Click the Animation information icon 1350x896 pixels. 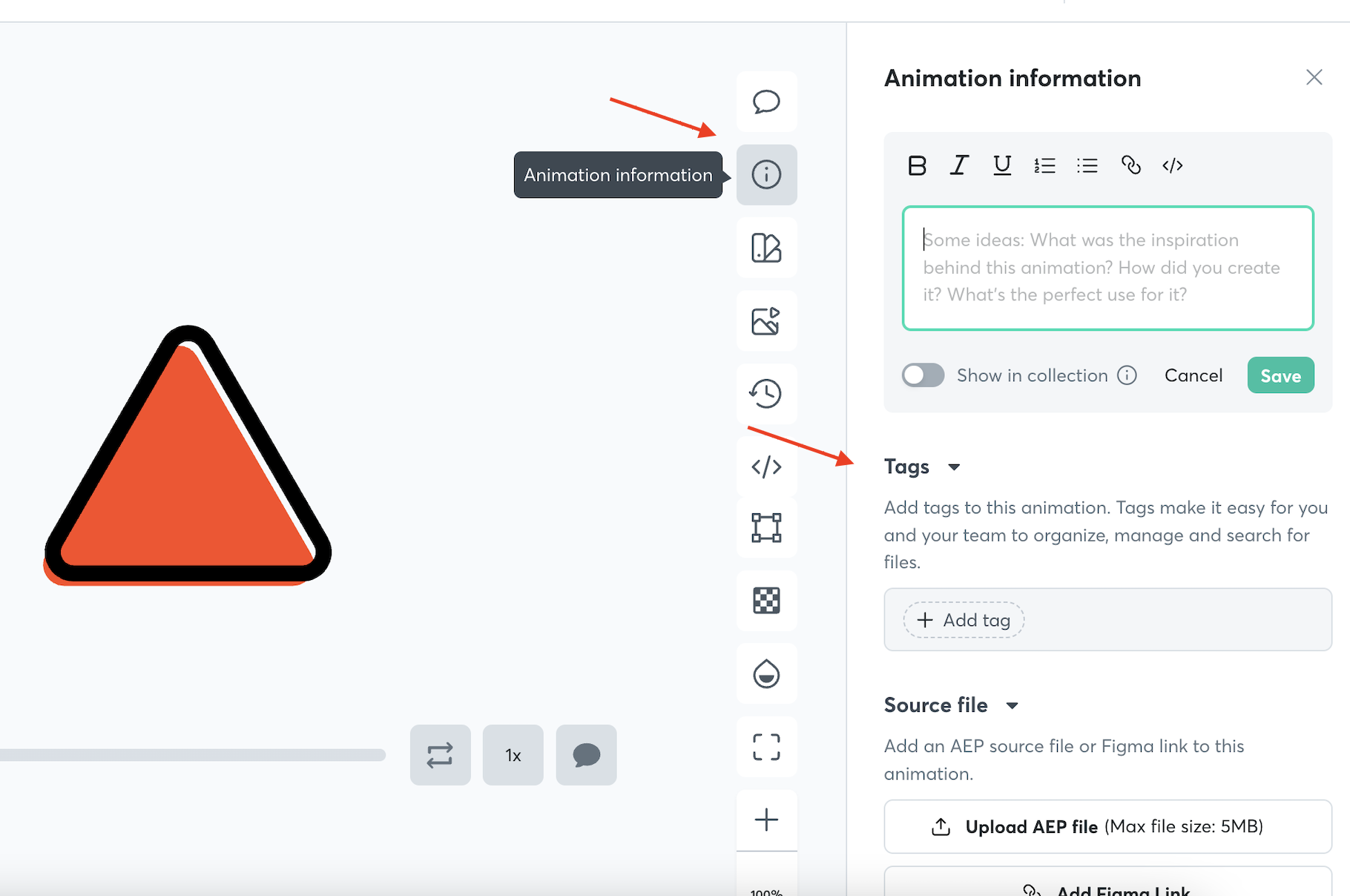tap(766, 175)
